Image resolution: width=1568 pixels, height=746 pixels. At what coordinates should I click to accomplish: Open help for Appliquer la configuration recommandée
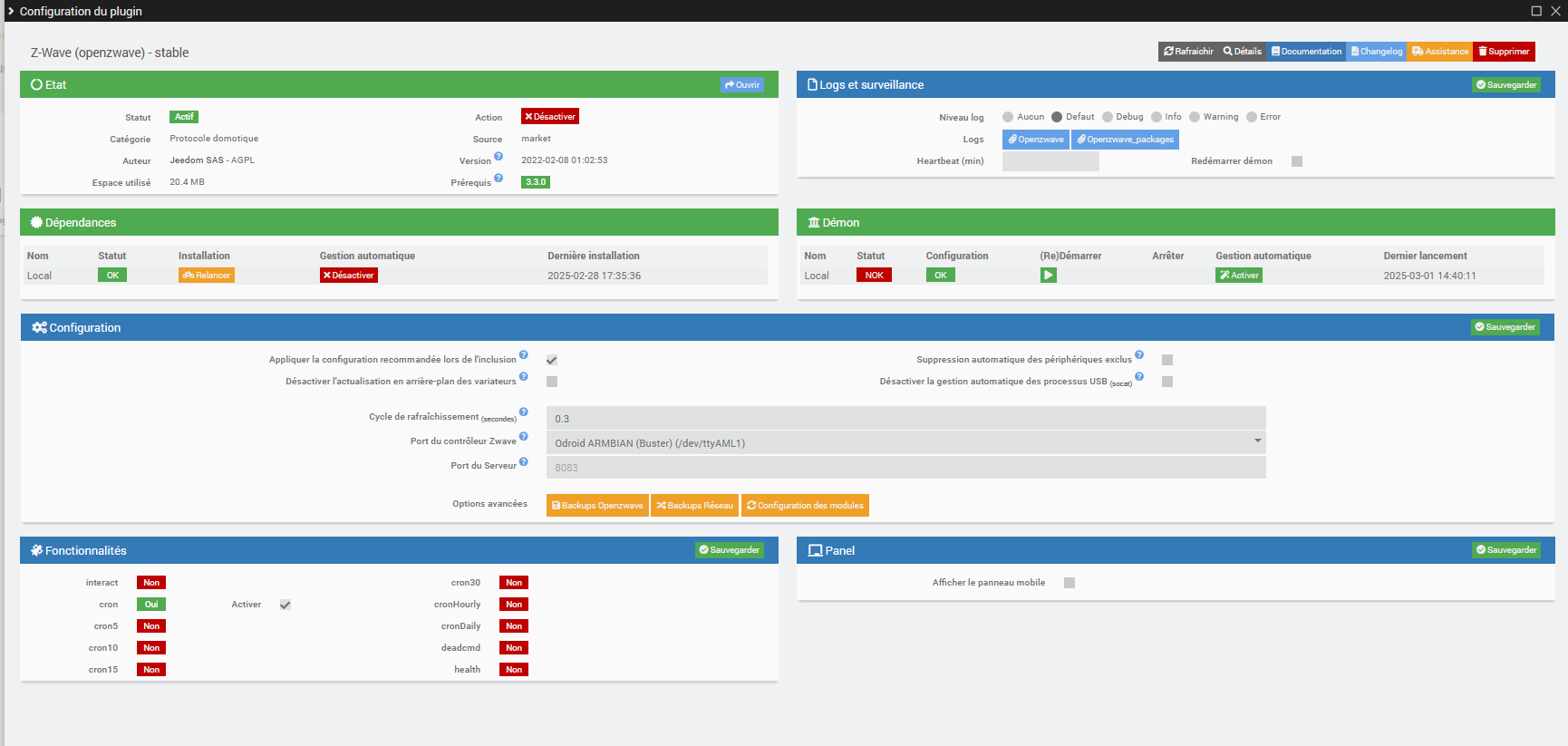pos(524,354)
